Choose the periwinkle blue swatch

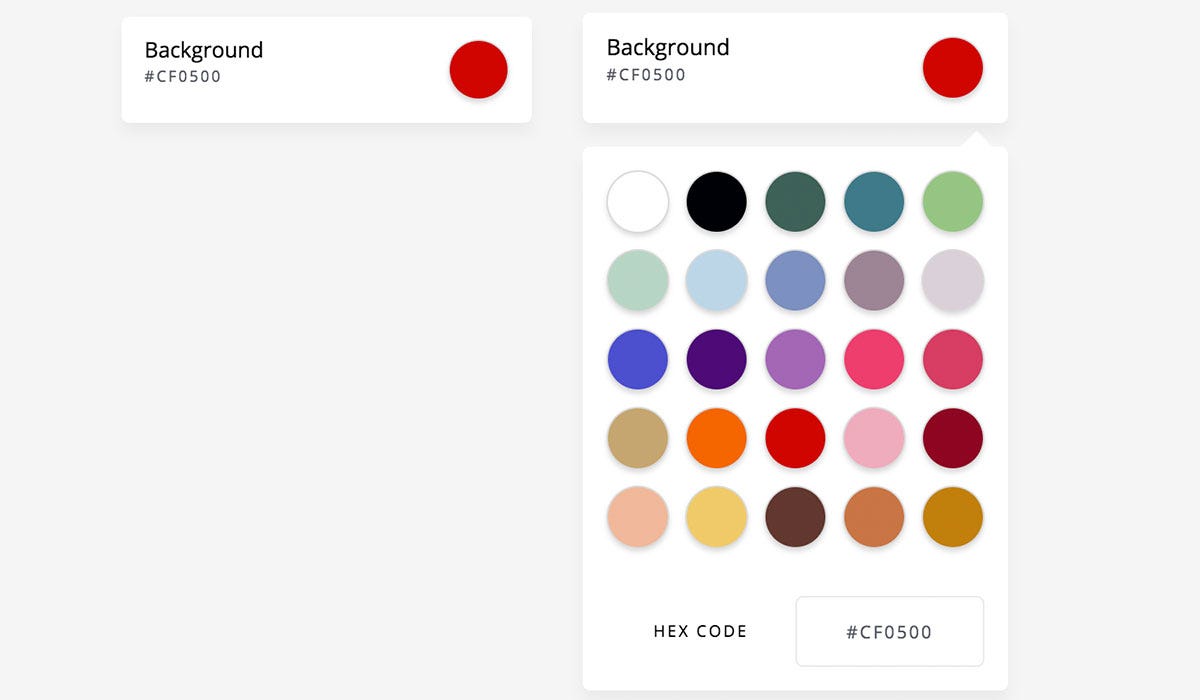click(795, 280)
